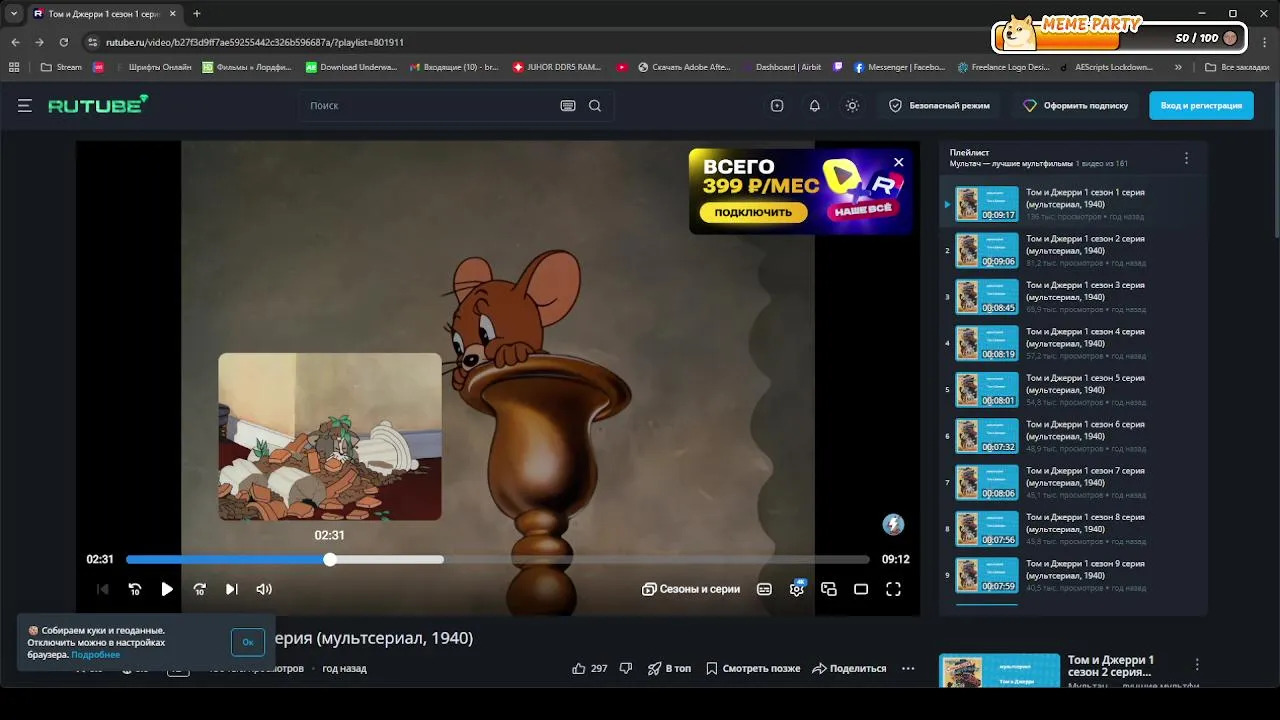The width and height of the screenshot is (1280, 720).
Task: Add video to Смотреть позже
Action: pos(753,668)
